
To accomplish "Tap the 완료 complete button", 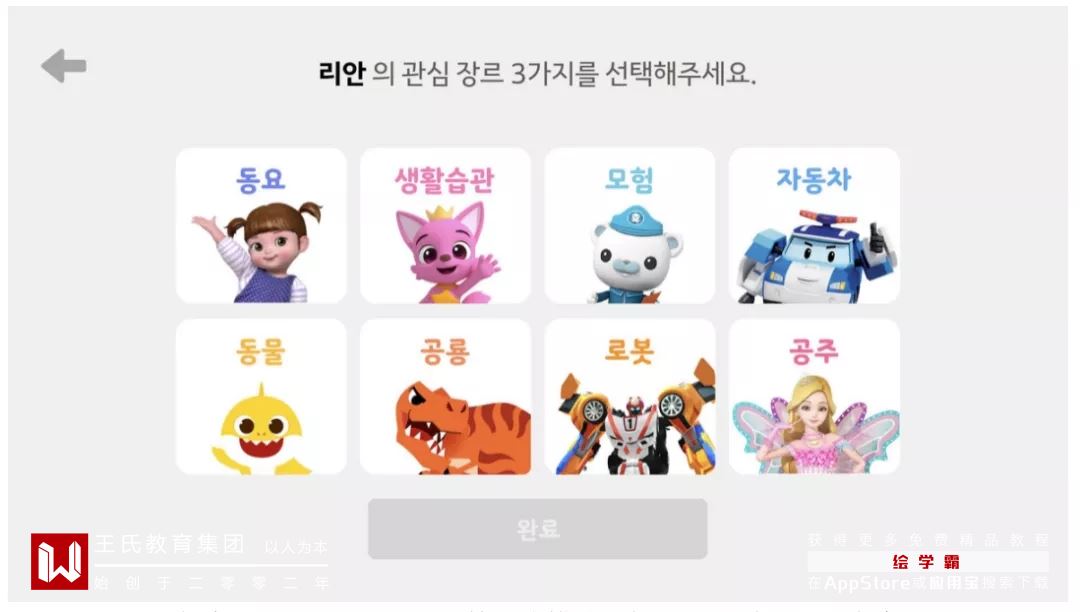I will pyautogui.click(x=537, y=529).
